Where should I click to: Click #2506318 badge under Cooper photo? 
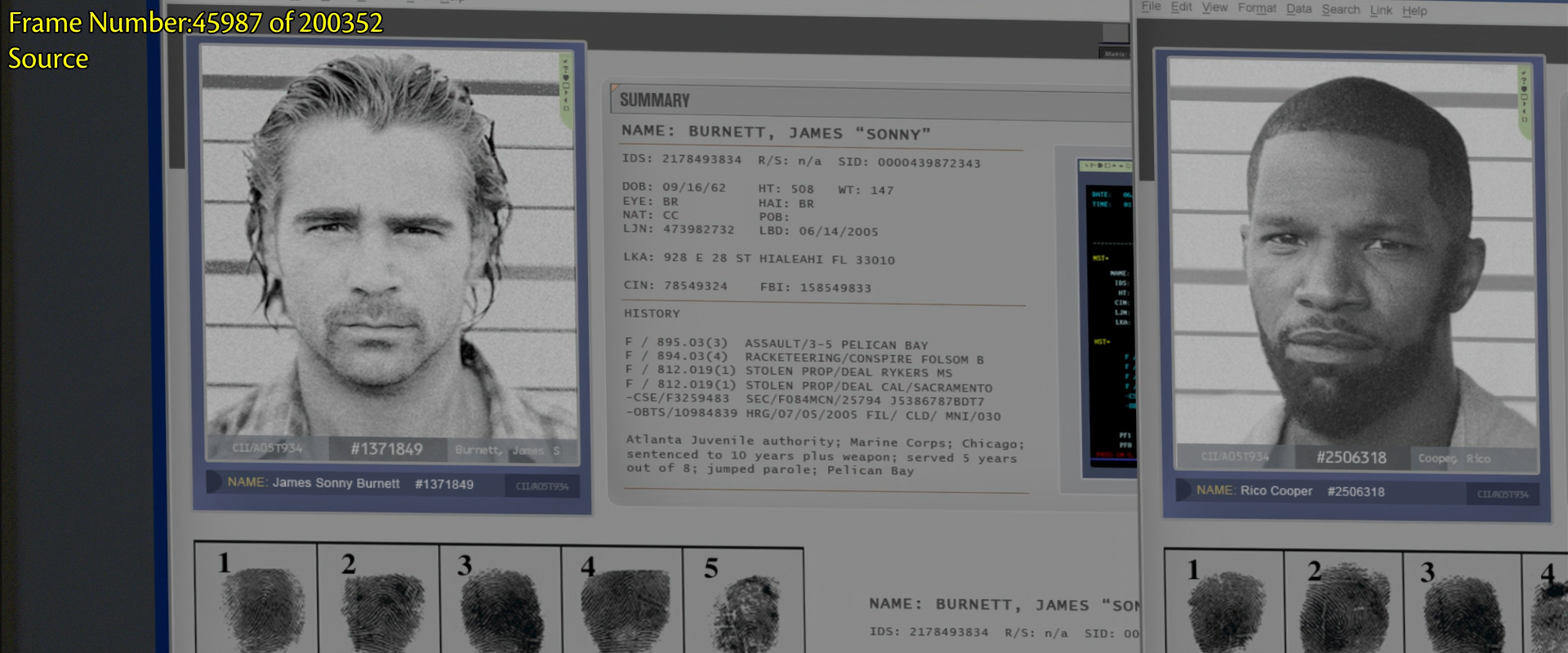pos(1352,458)
